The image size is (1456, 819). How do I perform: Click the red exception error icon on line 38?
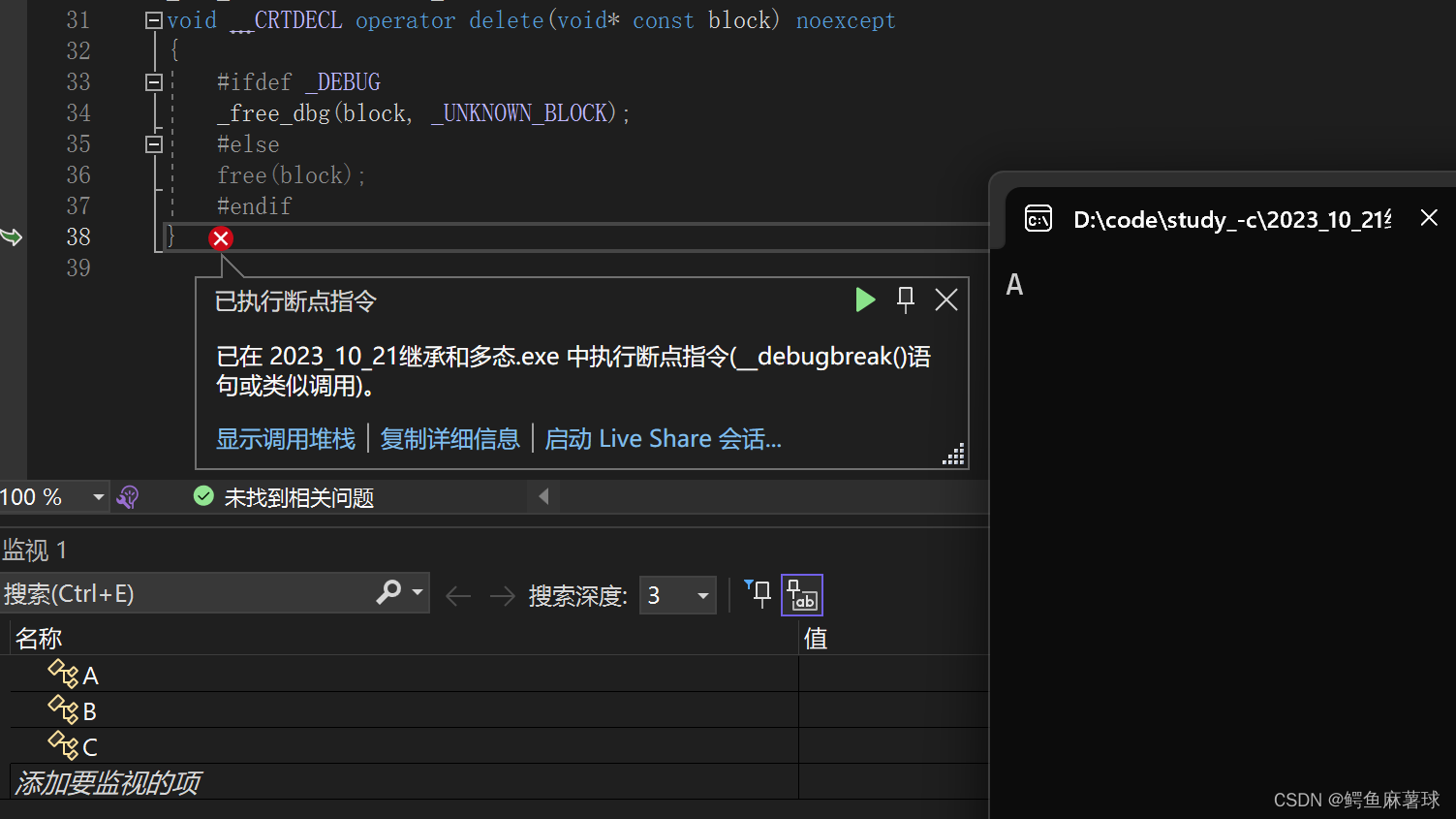click(x=221, y=238)
